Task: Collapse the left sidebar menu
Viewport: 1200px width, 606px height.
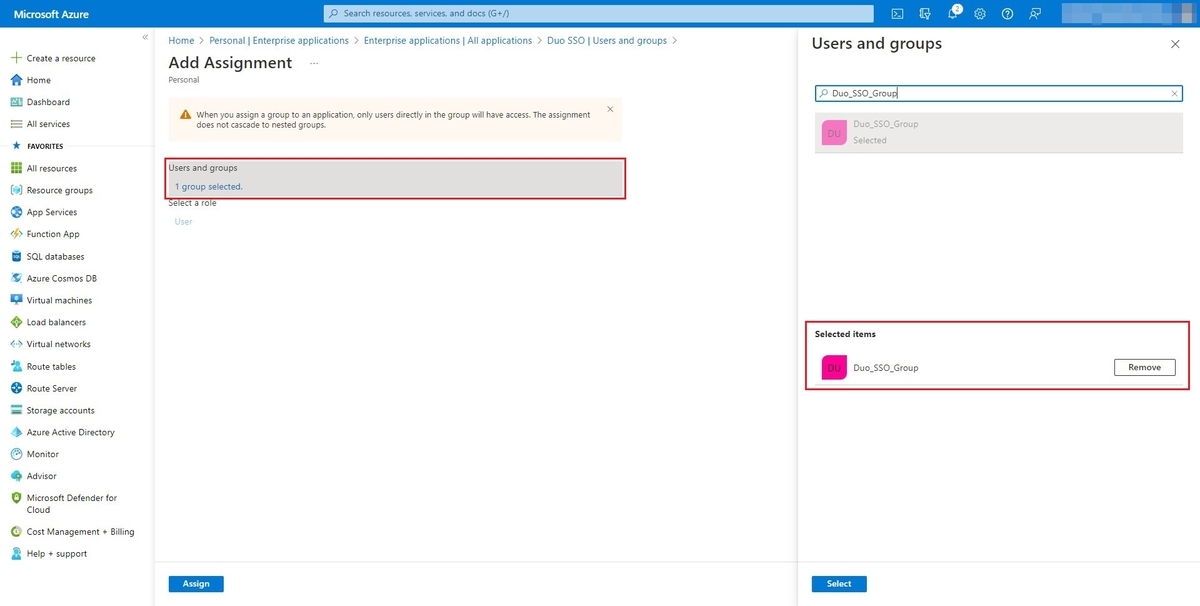Action: [x=145, y=37]
